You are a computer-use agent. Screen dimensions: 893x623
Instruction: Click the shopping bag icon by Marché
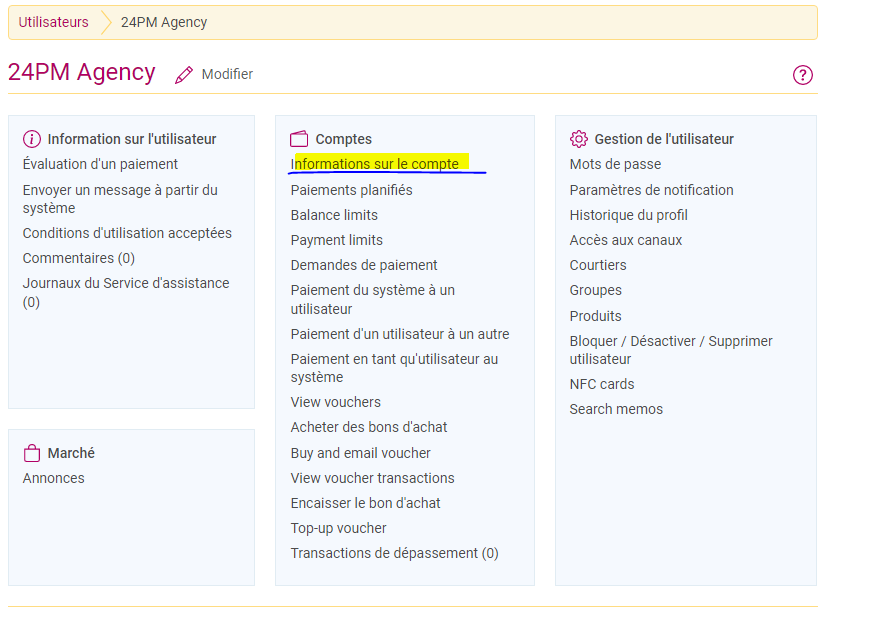point(32,453)
